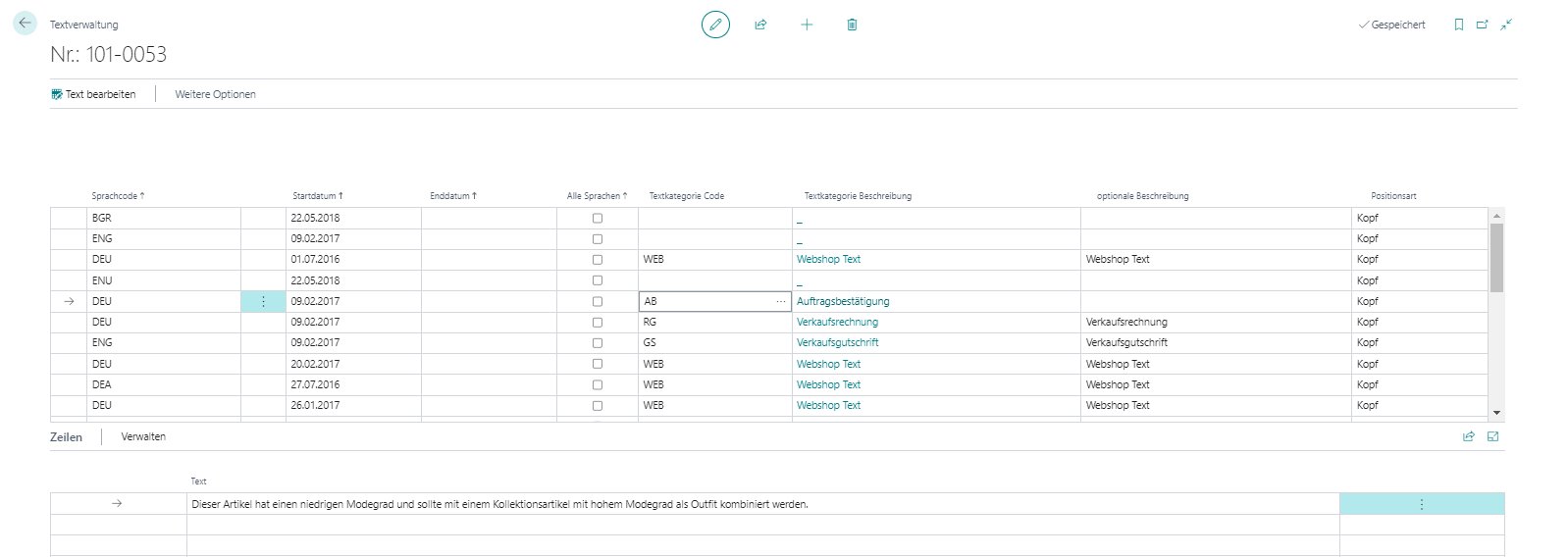Click the plus icon to create new

tap(807, 25)
